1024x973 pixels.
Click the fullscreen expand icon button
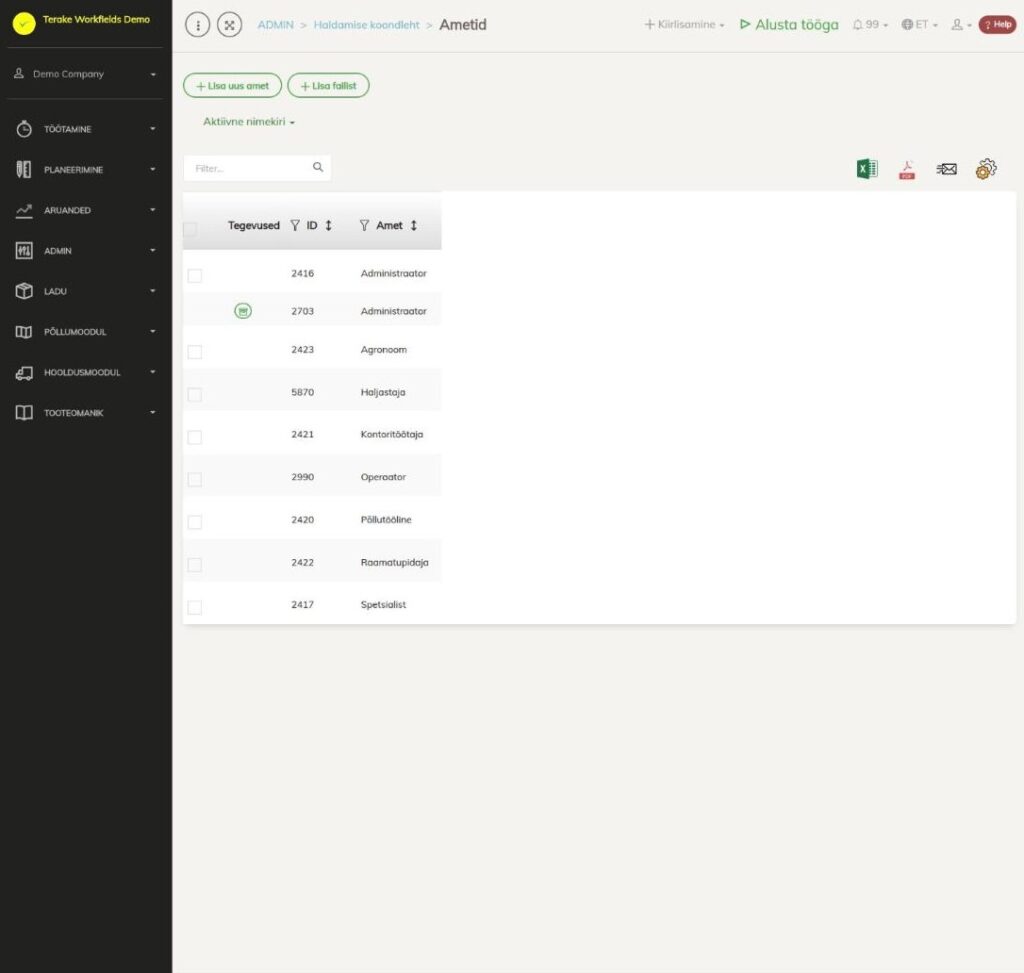click(229, 25)
